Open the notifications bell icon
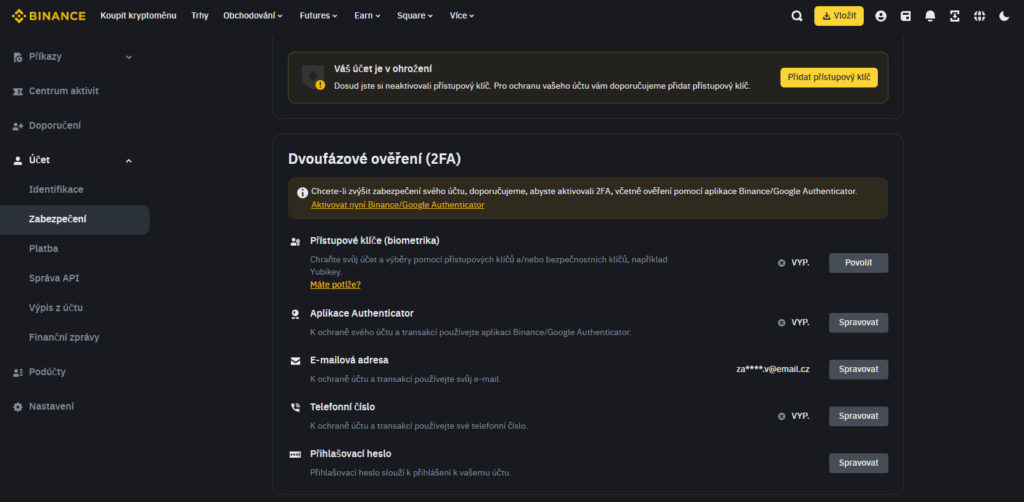This screenshot has height=502, width=1024. (930, 16)
